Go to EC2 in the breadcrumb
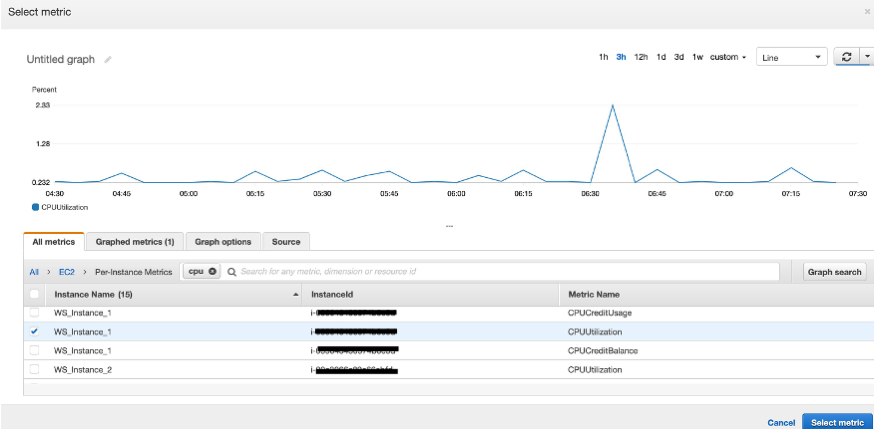The image size is (874, 429). click(66, 272)
